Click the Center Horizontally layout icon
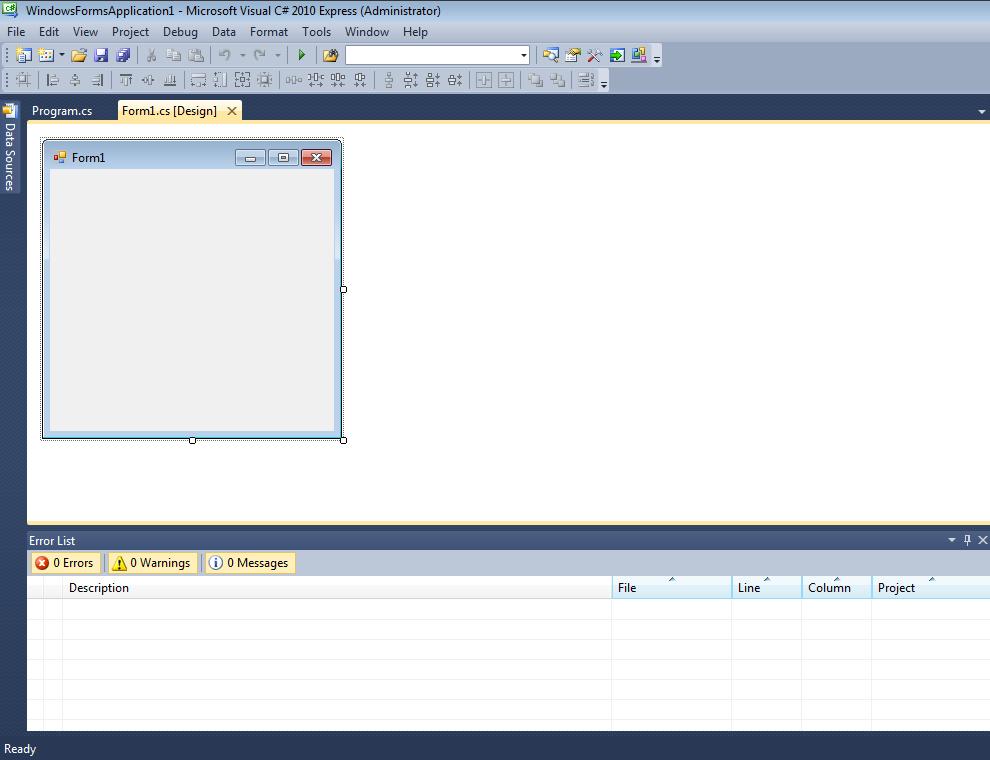The height and width of the screenshot is (760, 990). [484, 80]
